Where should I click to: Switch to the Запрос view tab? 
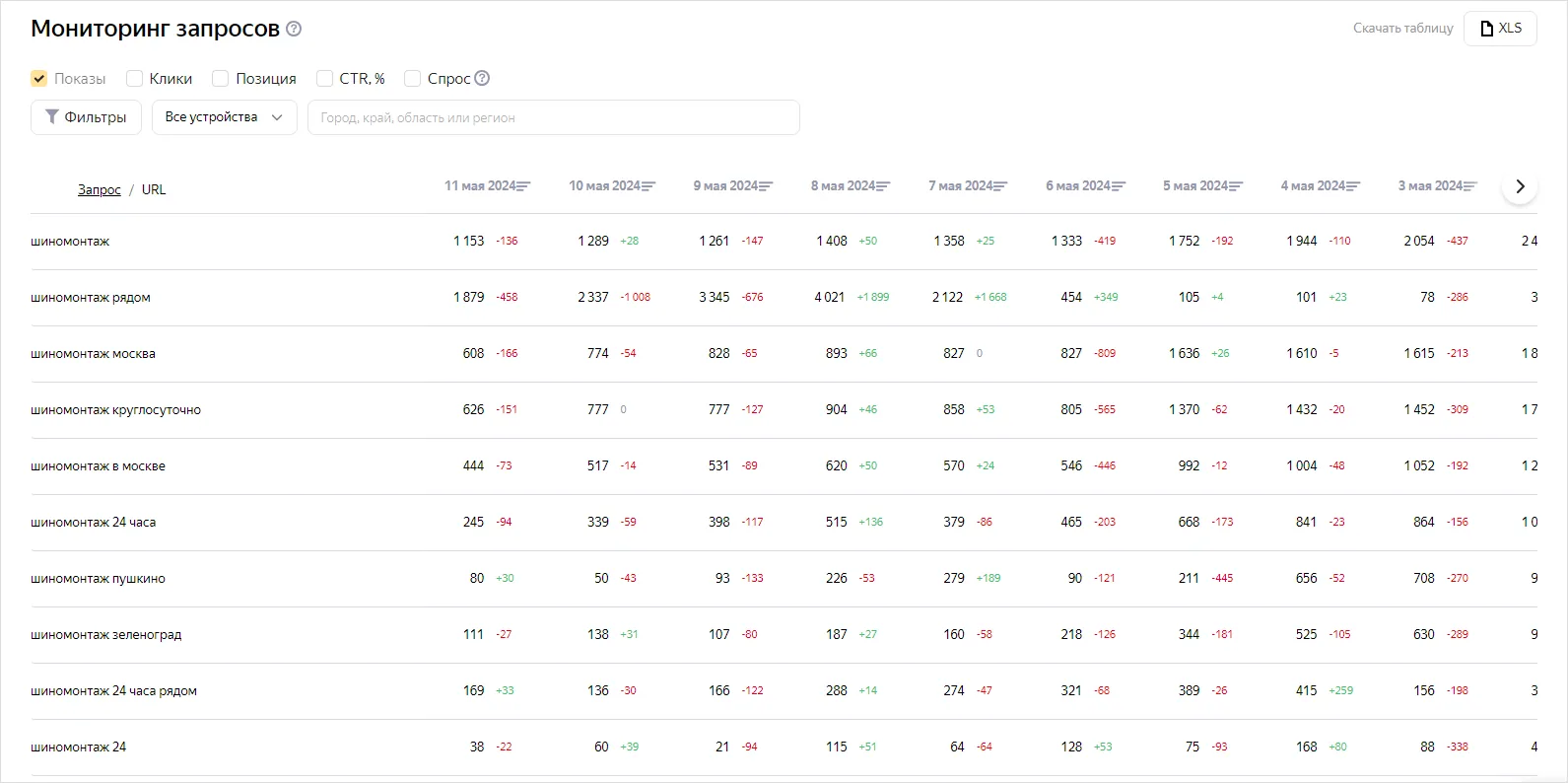[99, 190]
